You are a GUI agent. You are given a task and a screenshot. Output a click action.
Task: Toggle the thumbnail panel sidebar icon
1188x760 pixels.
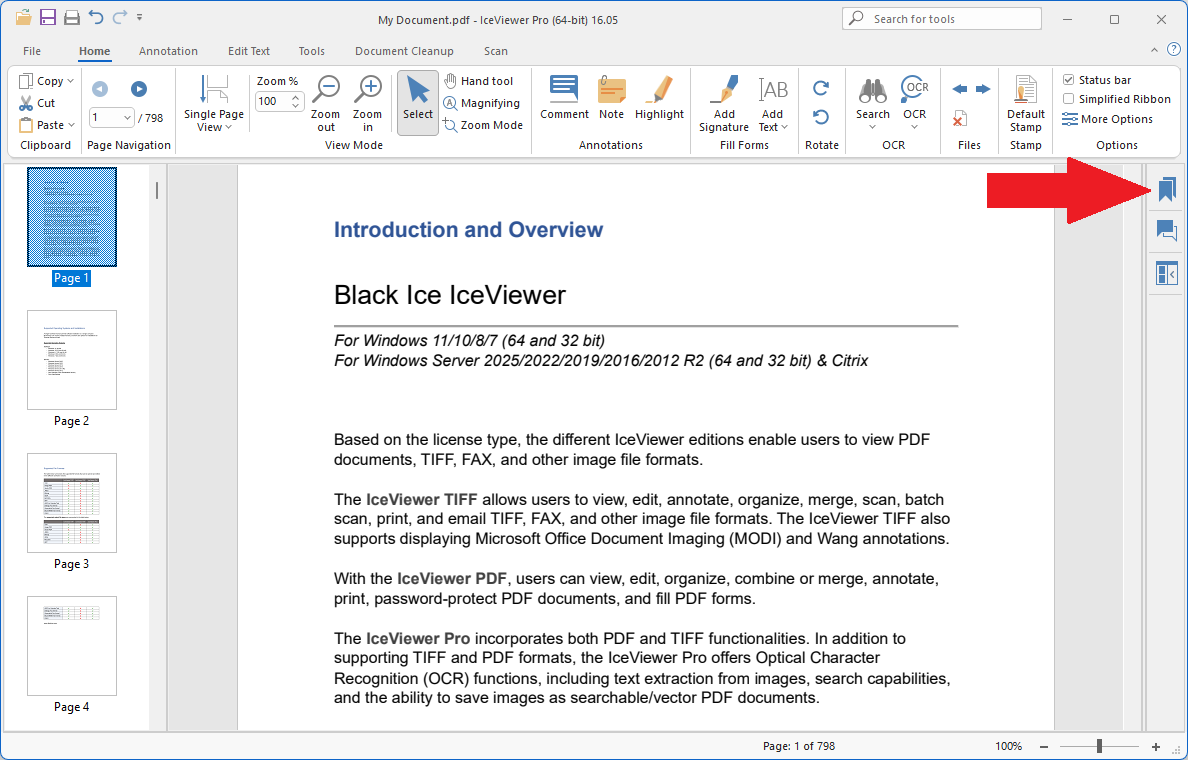(1167, 273)
